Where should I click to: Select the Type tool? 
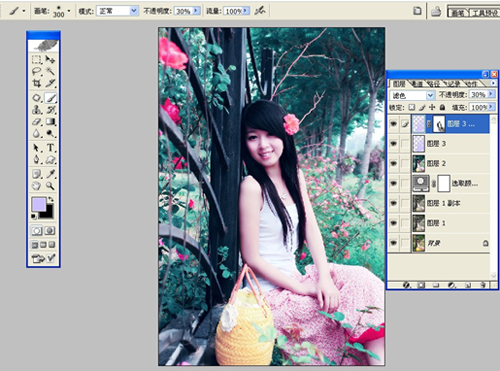click(x=50, y=147)
